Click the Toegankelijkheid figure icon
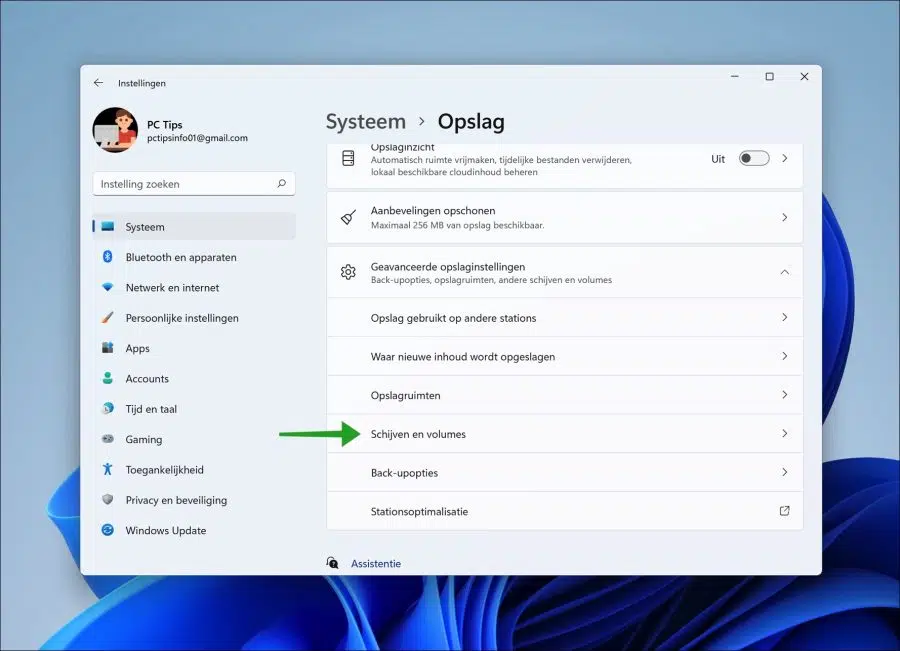The image size is (900, 651). point(107,469)
